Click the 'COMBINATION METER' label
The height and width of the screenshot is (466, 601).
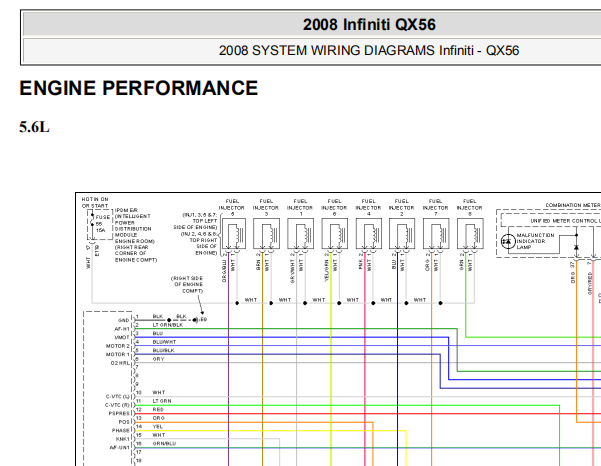click(x=573, y=205)
